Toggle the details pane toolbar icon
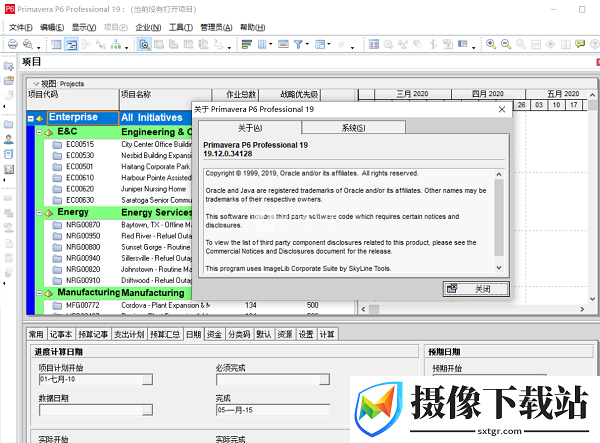The width and height of the screenshot is (600, 443). point(144,44)
